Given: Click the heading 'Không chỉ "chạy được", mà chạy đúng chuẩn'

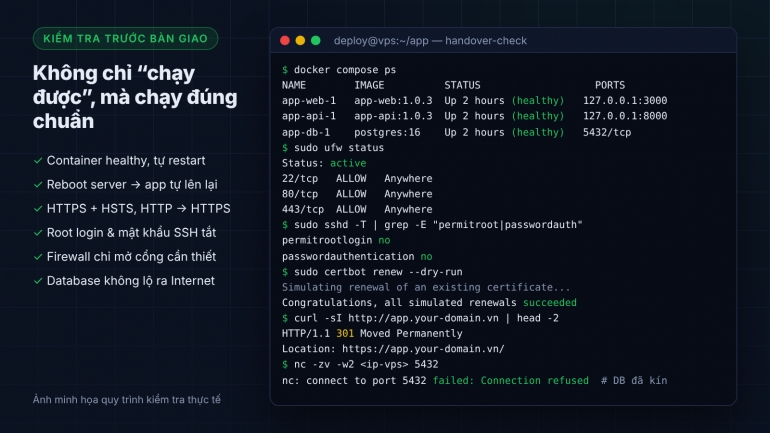Looking at the screenshot, I should click(x=135, y=97).
